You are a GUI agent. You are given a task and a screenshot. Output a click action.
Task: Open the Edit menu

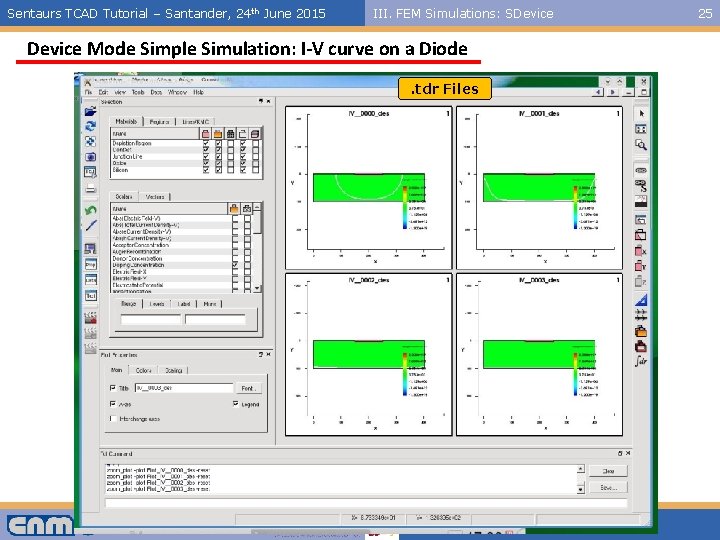[104, 92]
